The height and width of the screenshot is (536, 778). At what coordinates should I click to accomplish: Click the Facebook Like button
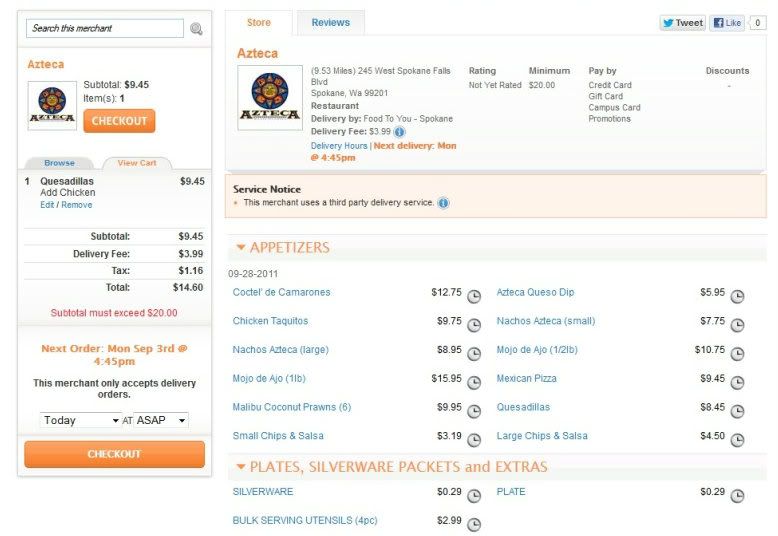click(727, 23)
